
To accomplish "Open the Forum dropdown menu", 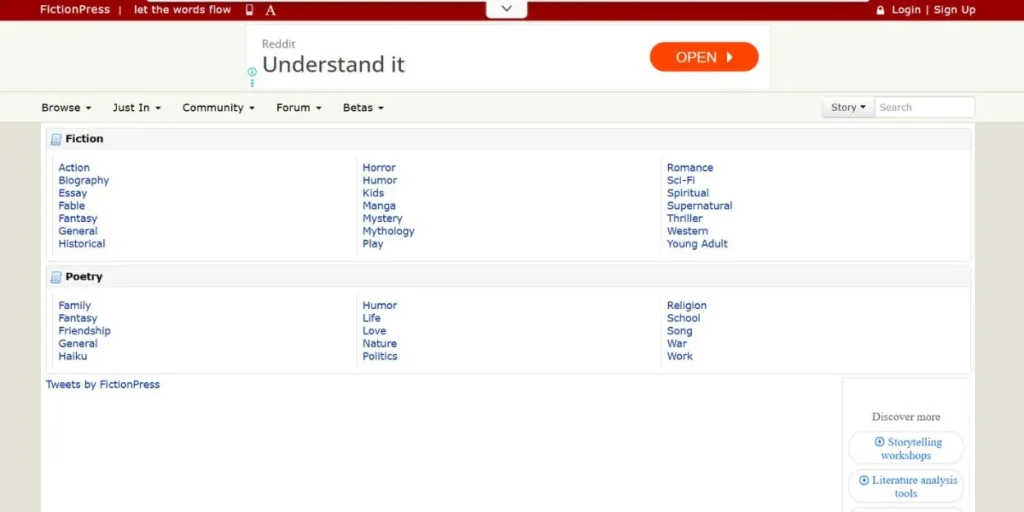I will point(298,108).
